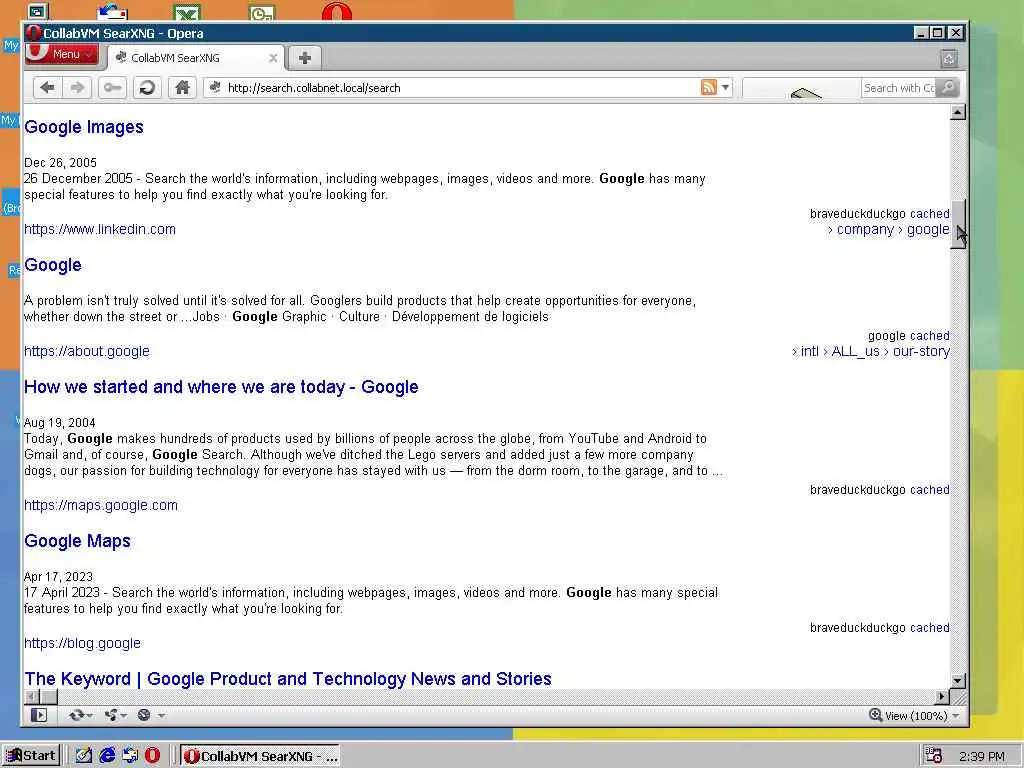
Task: Open the https://blog.google URL link
Action: click(x=82, y=643)
